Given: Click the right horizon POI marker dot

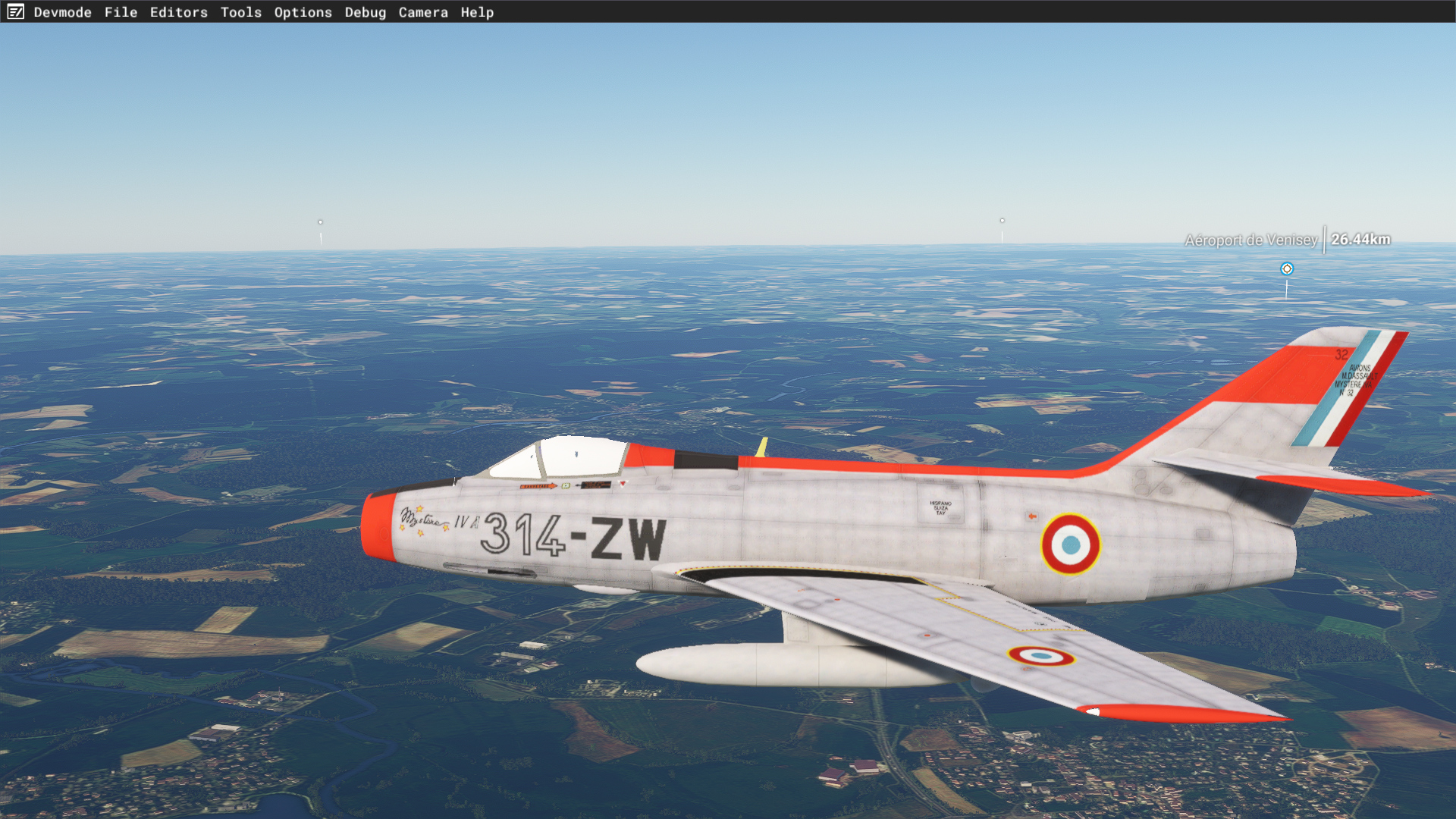Looking at the screenshot, I should click(x=1002, y=221).
